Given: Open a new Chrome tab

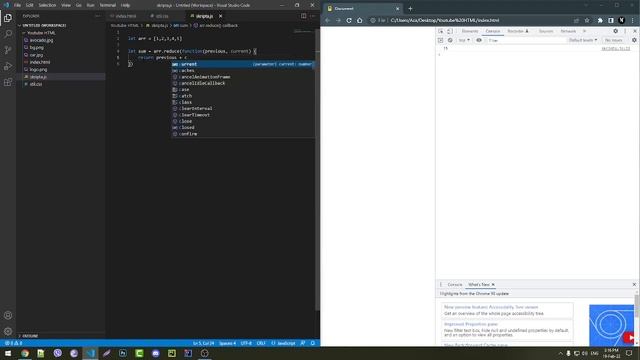Looking at the screenshot, I should (410, 8).
